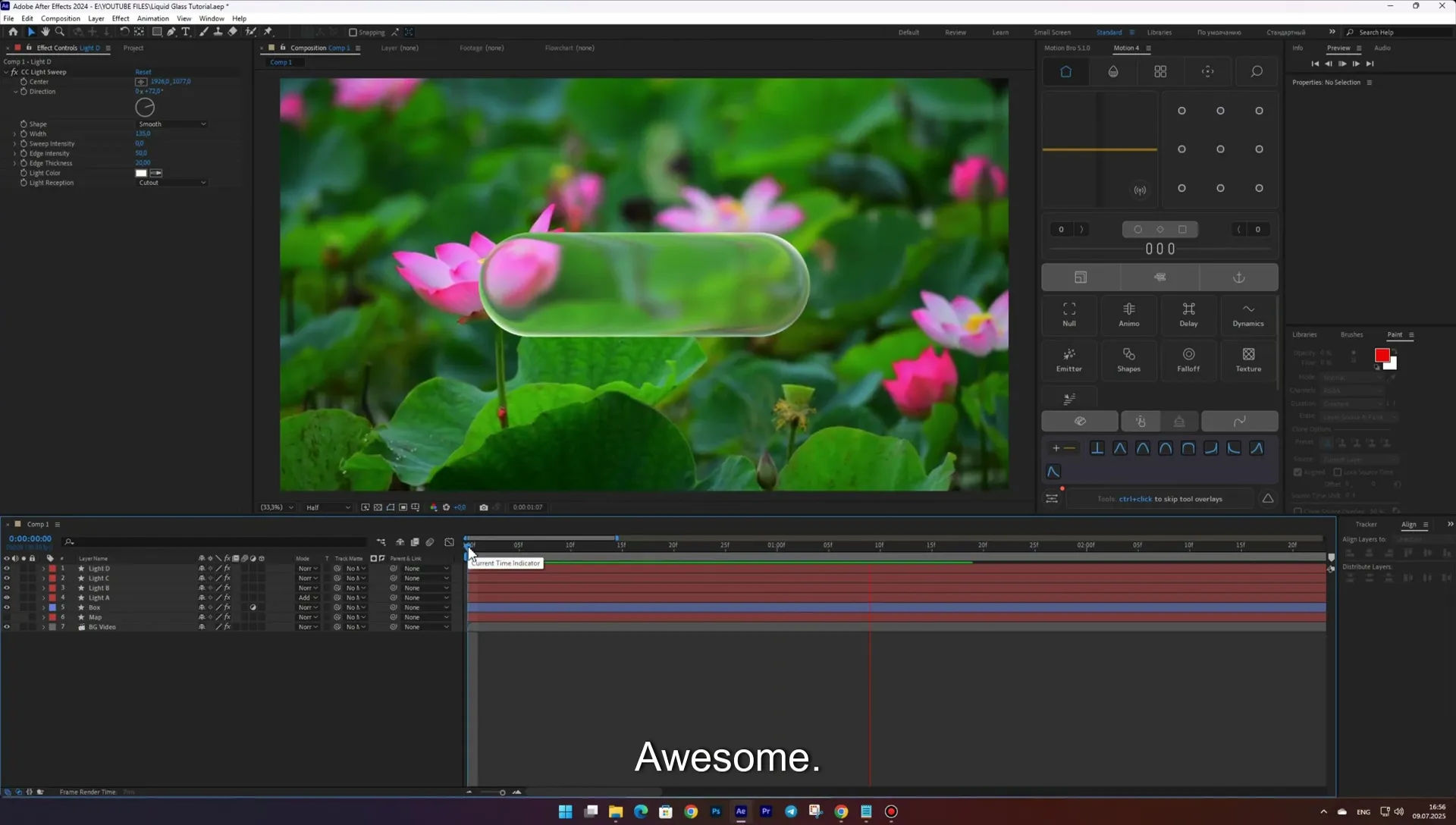Switch to the Learn workspace
The width and height of the screenshot is (1456, 825).
[x=1000, y=33]
